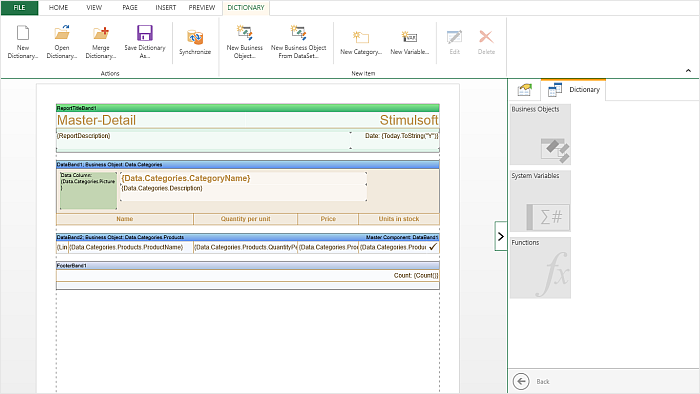Switch to the properties panel tab icon

point(525,90)
